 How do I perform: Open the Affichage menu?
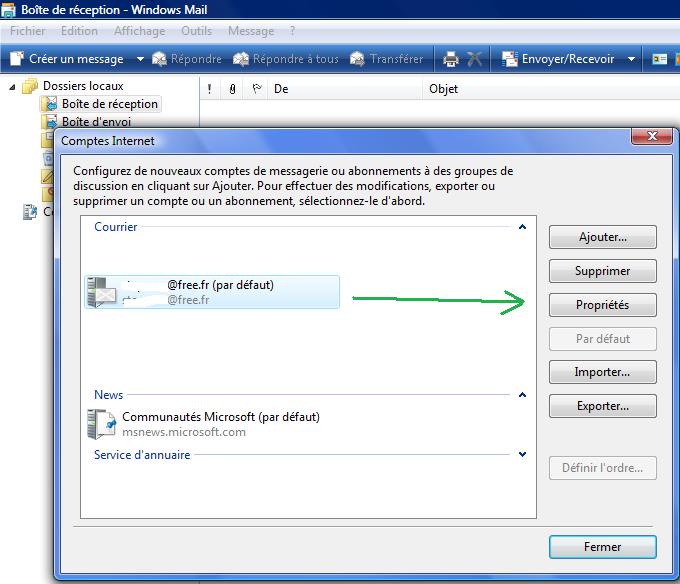click(139, 31)
